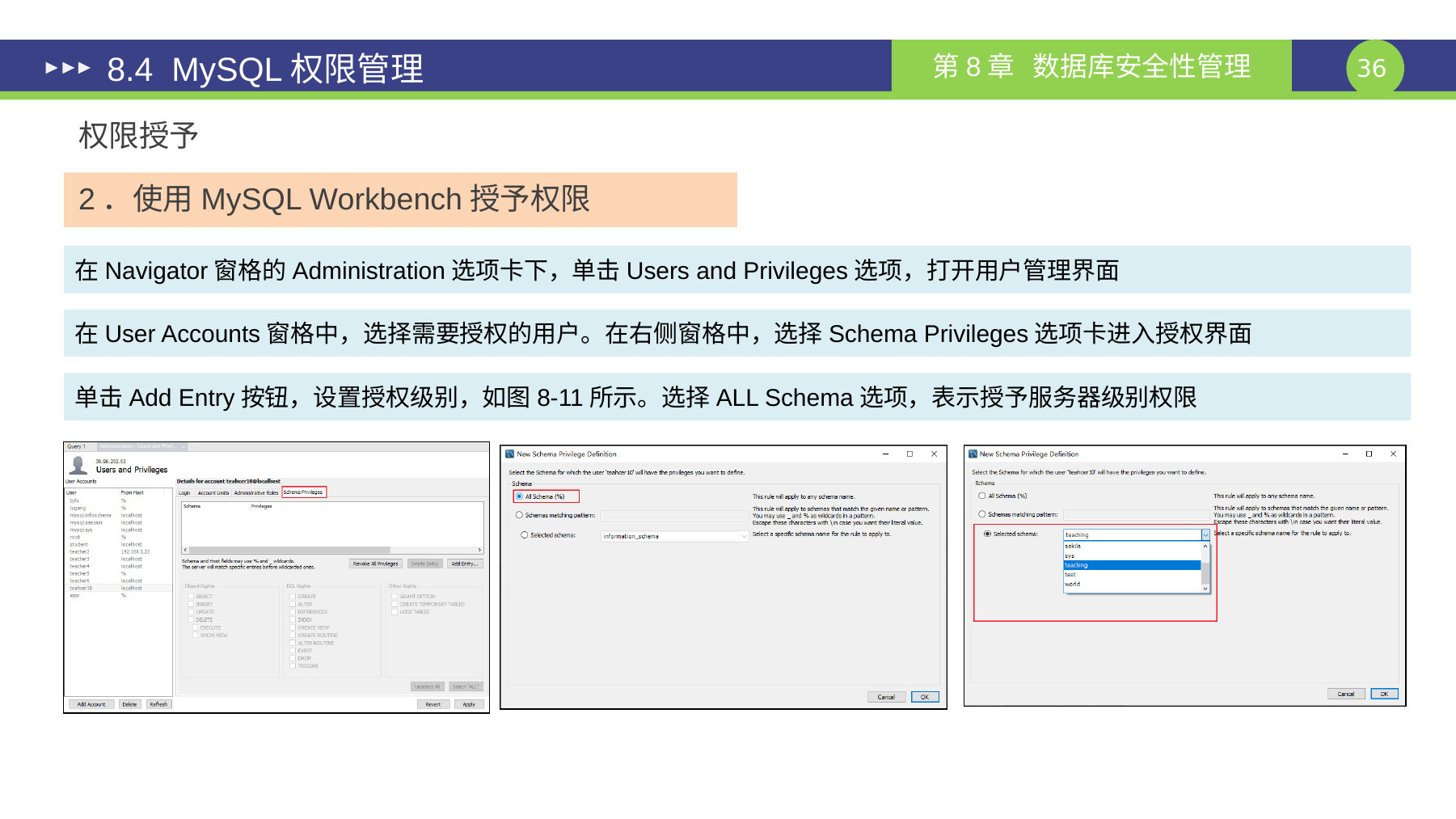The width and height of the screenshot is (1456, 819).
Task: Enable the CREATE VIEW checkbox under DDL Rights
Action: tap(293, 627)
